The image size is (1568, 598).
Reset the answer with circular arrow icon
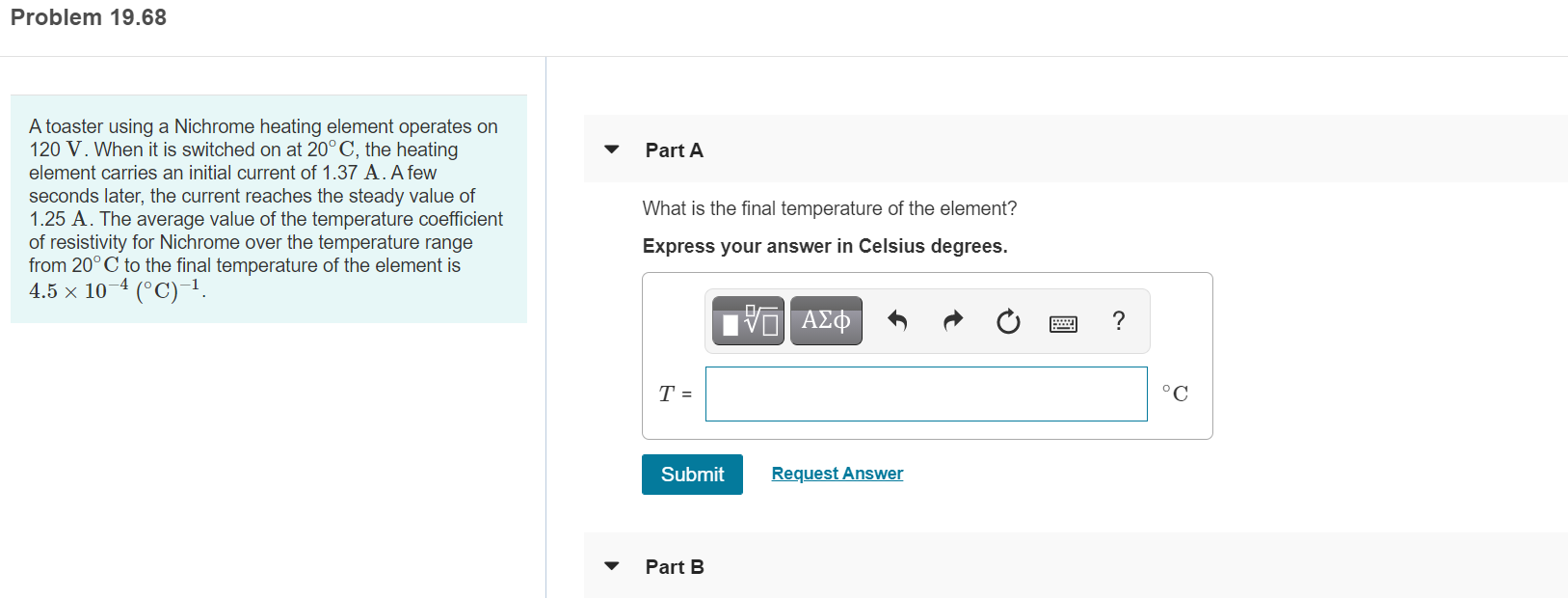1008,321
